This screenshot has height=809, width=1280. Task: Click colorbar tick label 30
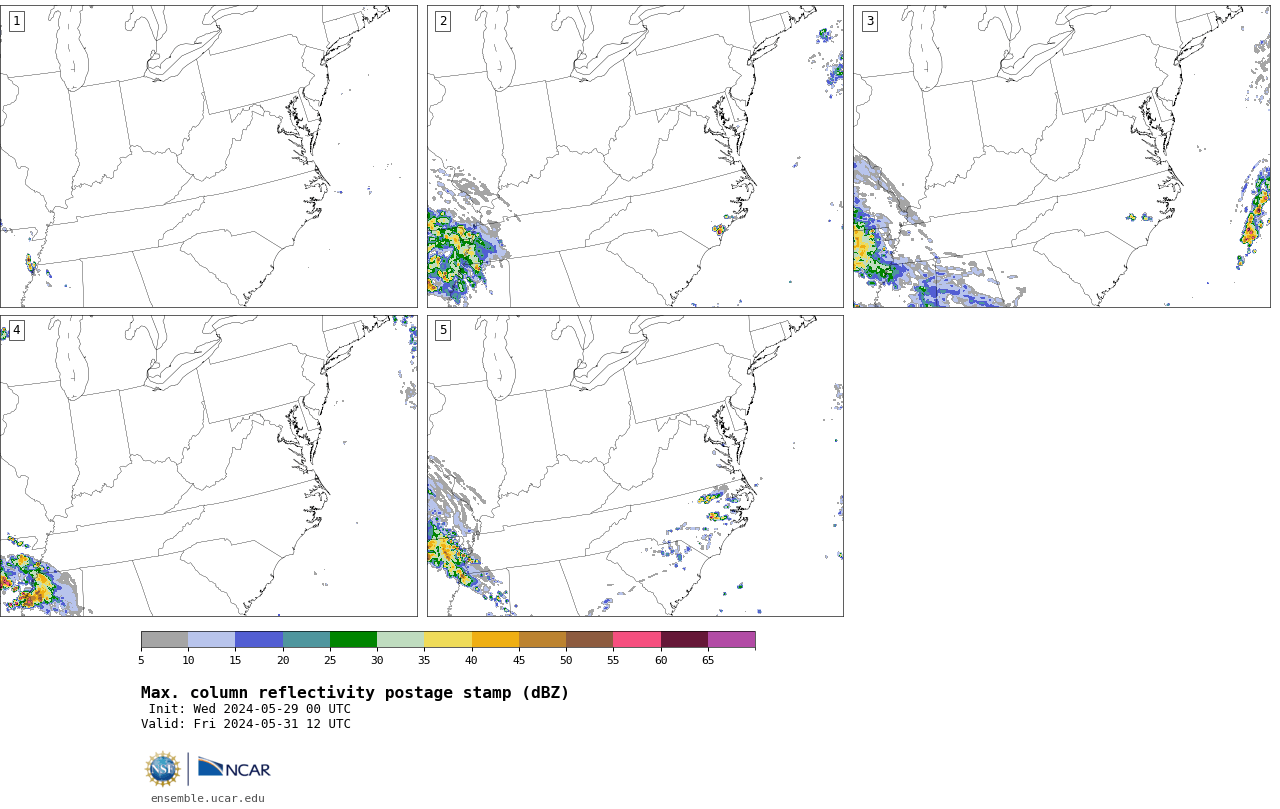pos(377,660)
